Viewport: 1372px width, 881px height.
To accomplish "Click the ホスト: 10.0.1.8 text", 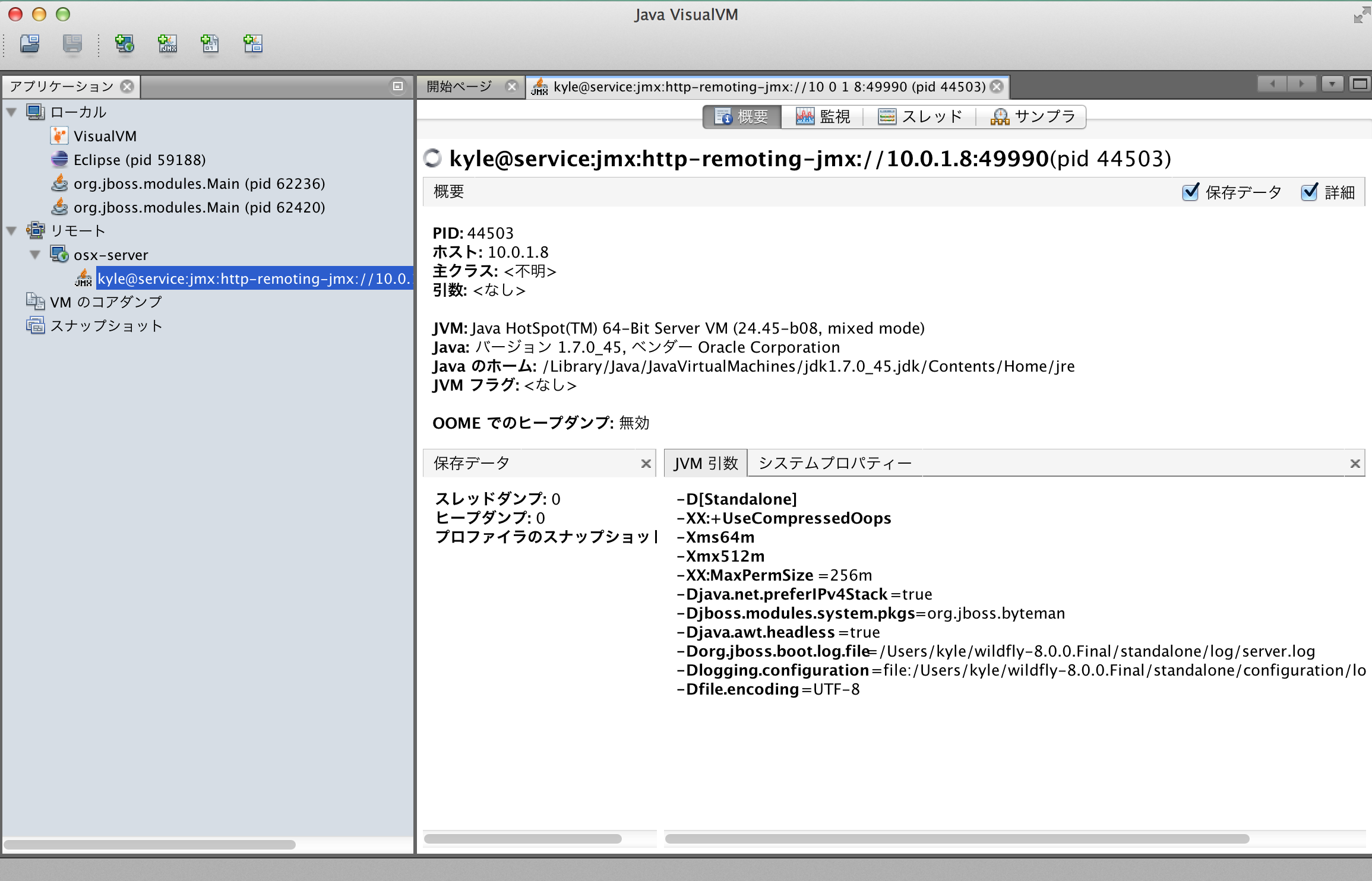I will tap(491, 252).
